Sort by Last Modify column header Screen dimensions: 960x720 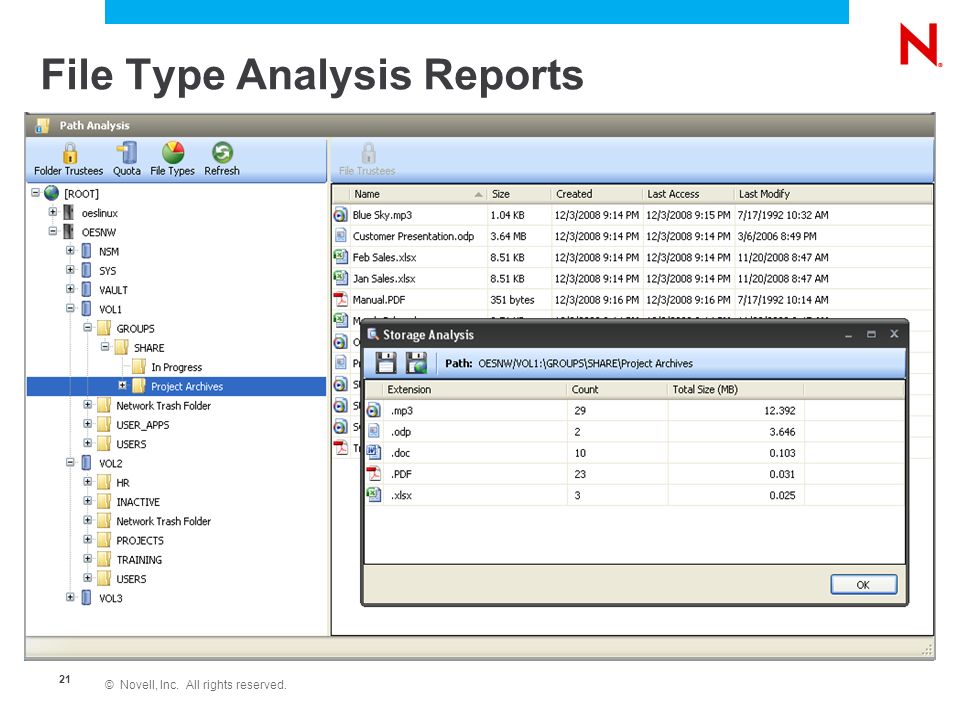[833, 194]
